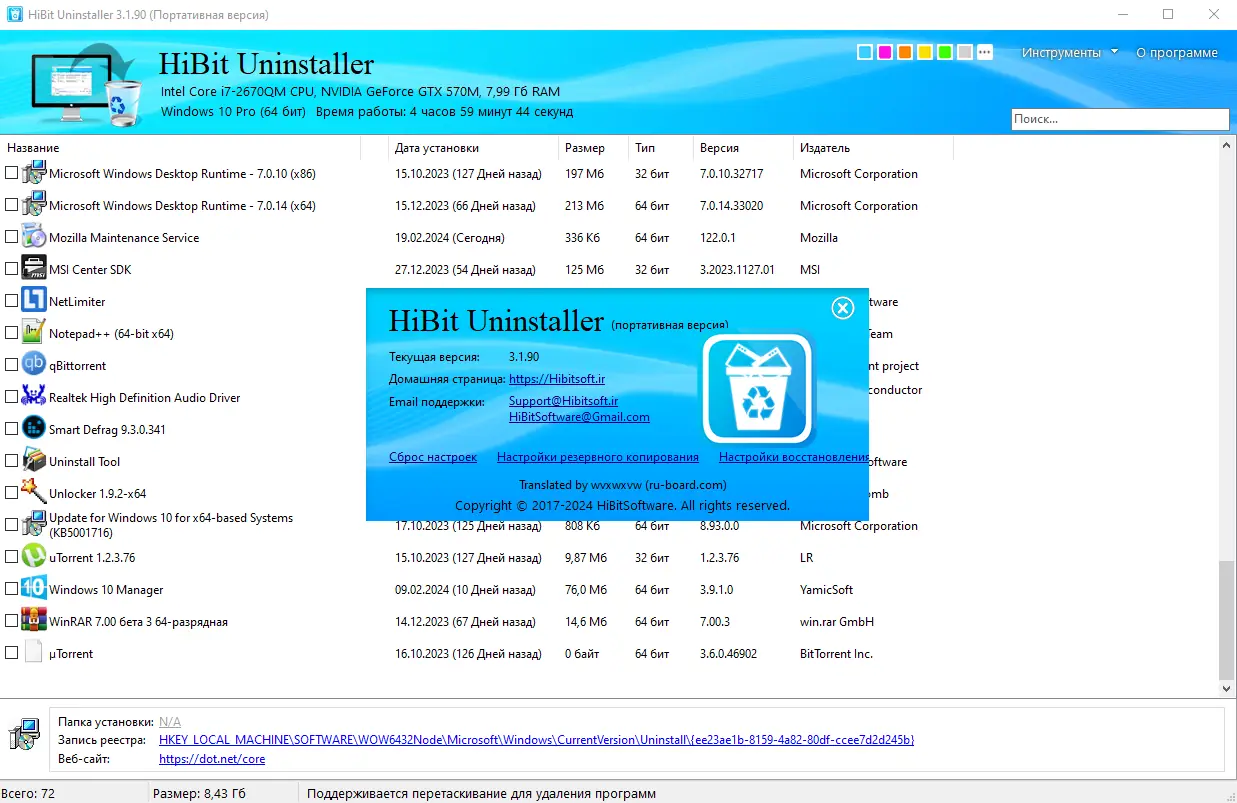Select the orange theme color swatch
Image resolution: width=1237 pixels, height=803 pixels.
coord(905,52)
